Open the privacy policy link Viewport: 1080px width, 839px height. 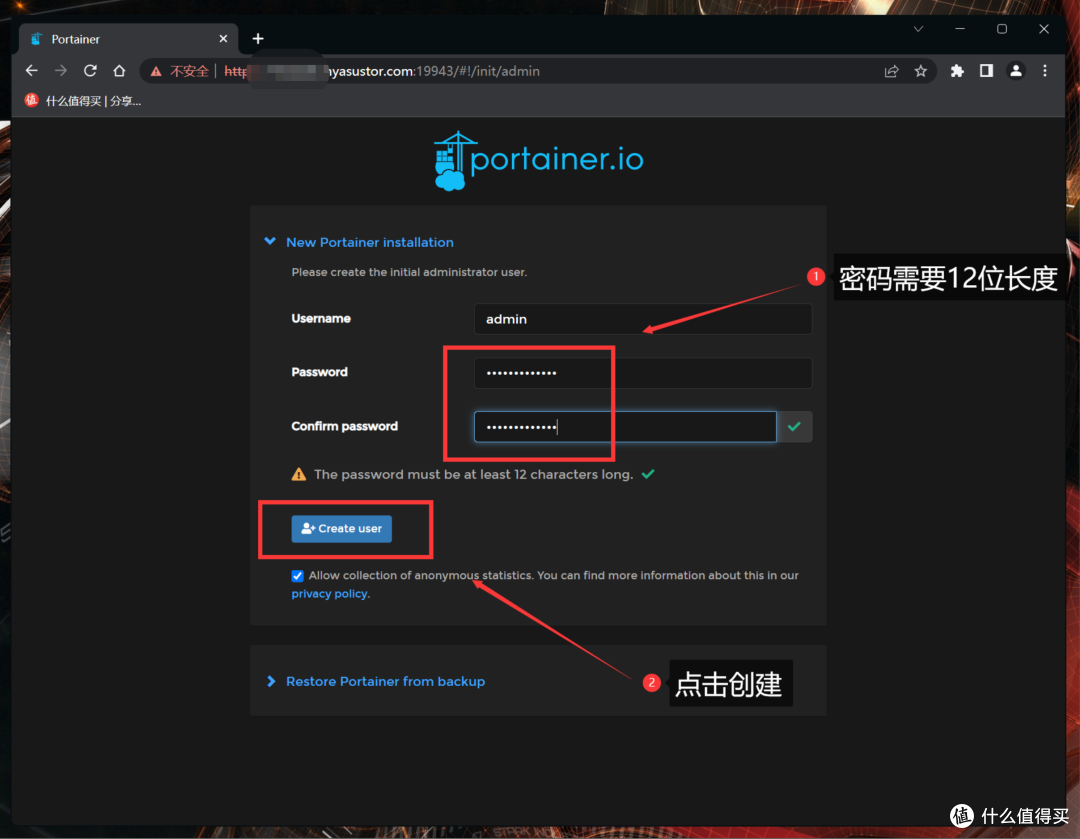329,594
